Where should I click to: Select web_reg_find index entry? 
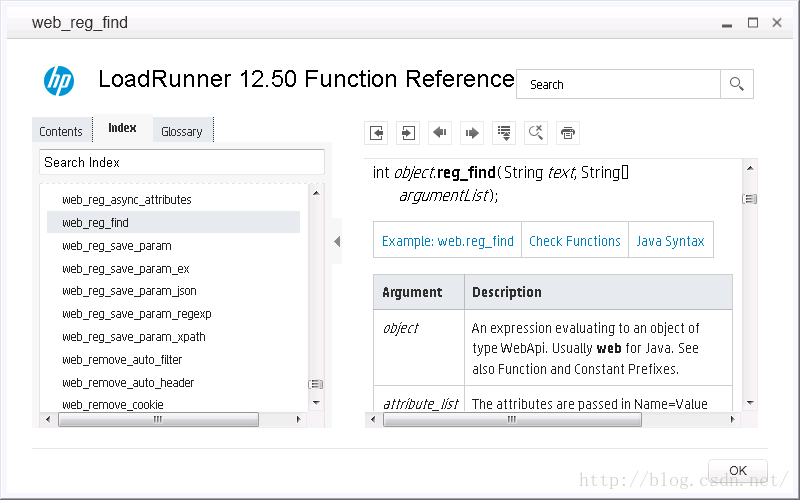pyautogui.click(x=173, y=222)
